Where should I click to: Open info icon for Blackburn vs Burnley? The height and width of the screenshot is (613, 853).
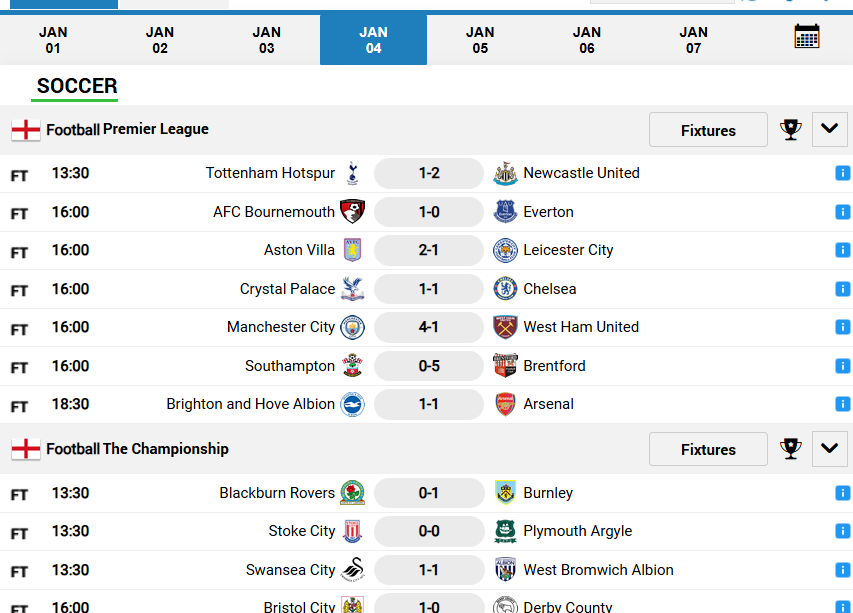point(842,493)
